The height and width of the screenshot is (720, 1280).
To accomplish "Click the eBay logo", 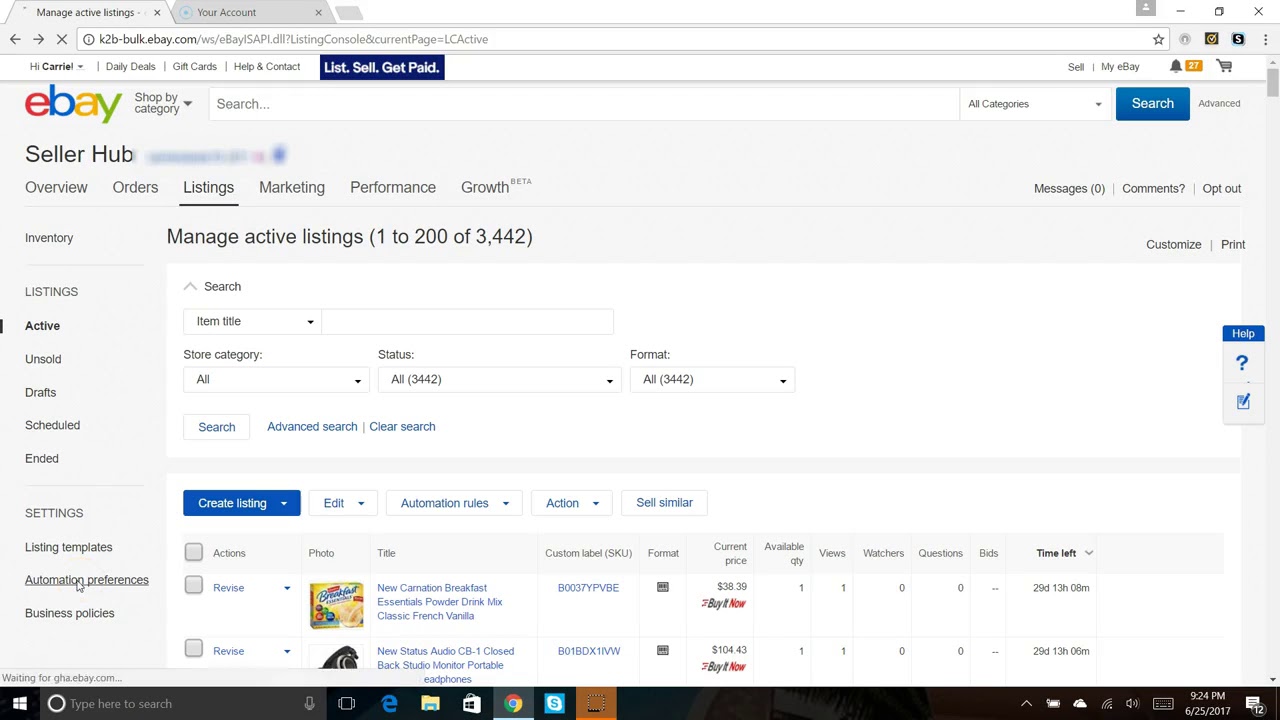I will coord(73,104).
